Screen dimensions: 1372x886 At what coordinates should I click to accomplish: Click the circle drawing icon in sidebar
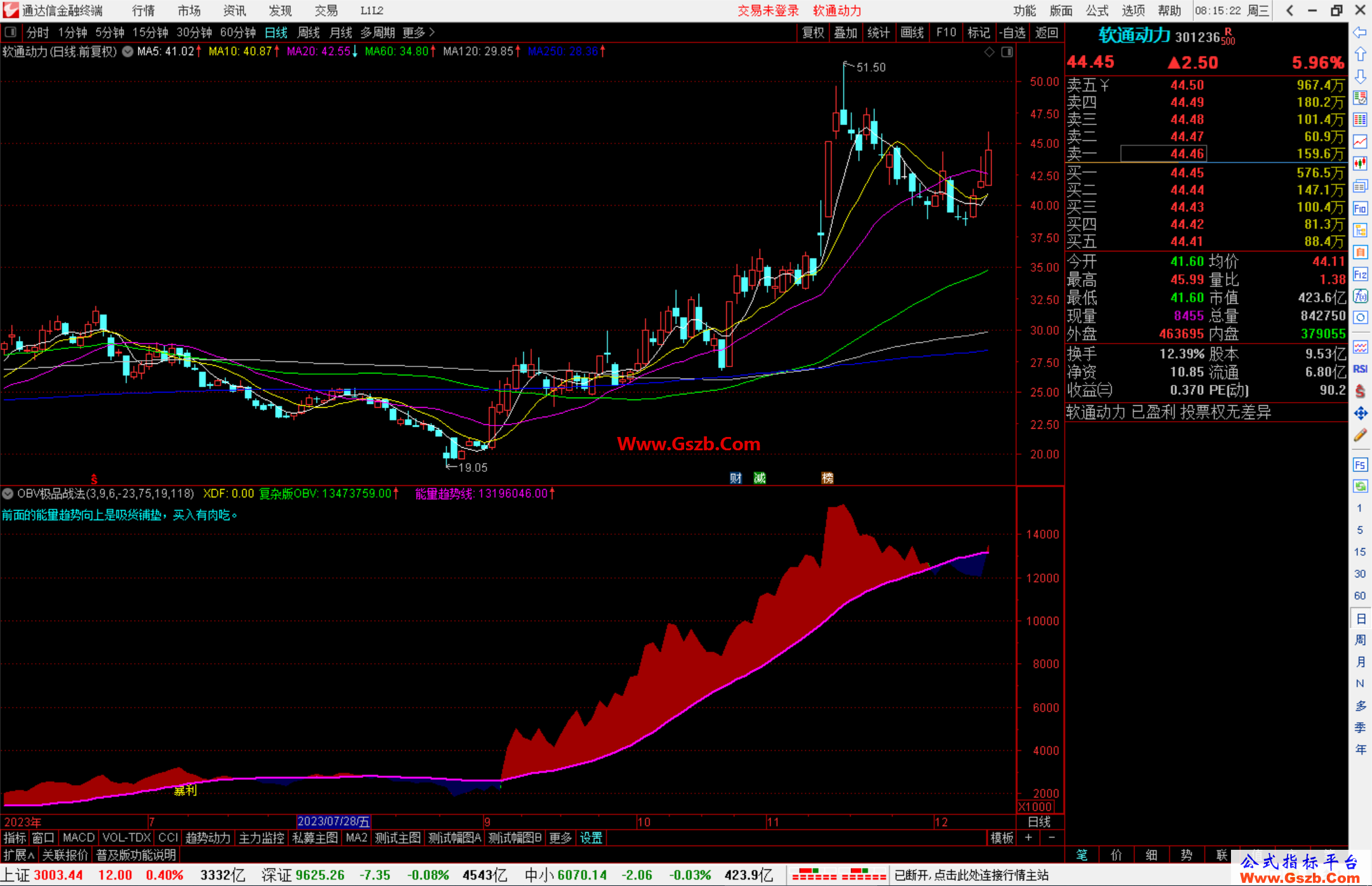pos(1360,318)
